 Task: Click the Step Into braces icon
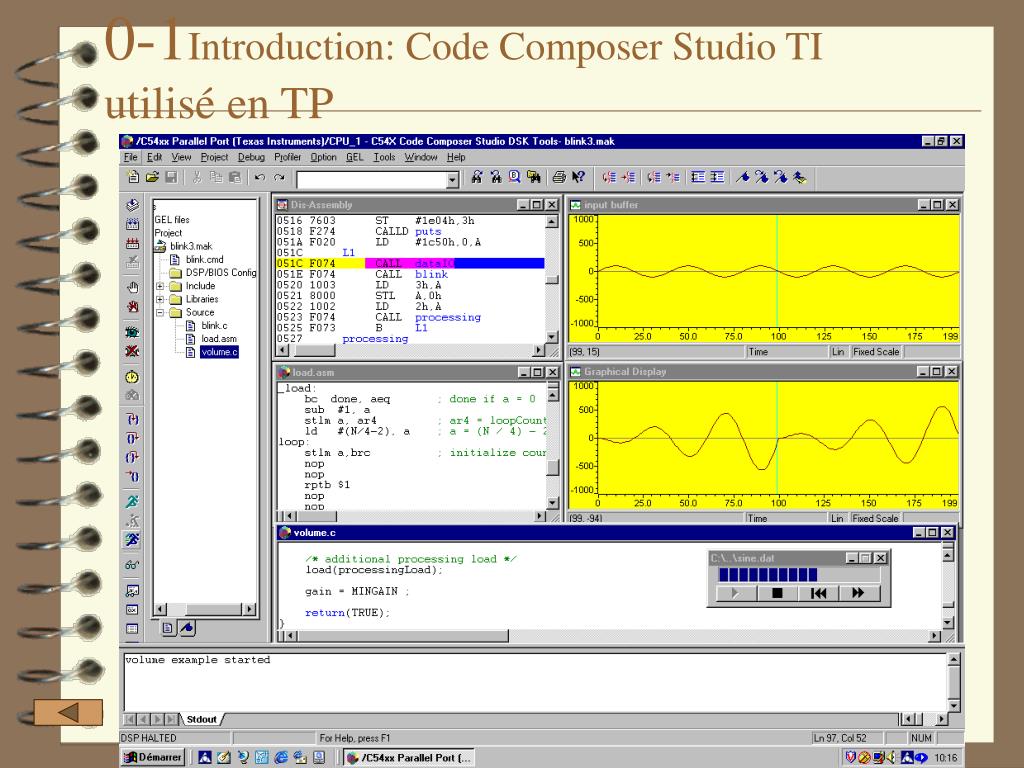[133, 419]
